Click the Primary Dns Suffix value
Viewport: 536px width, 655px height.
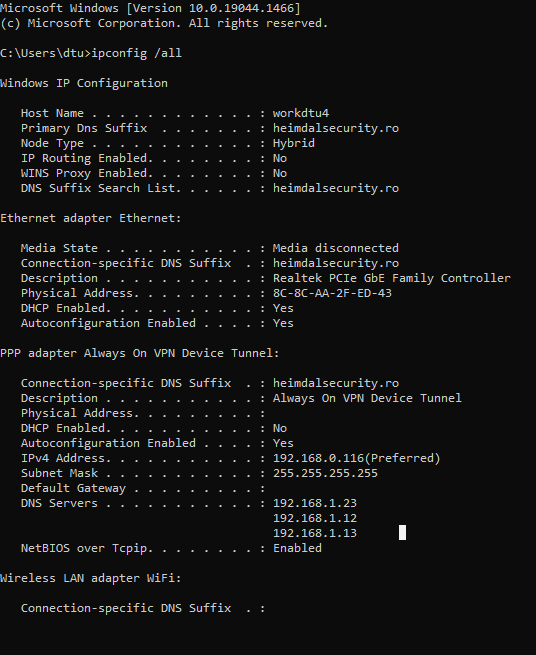coord(336,128)
